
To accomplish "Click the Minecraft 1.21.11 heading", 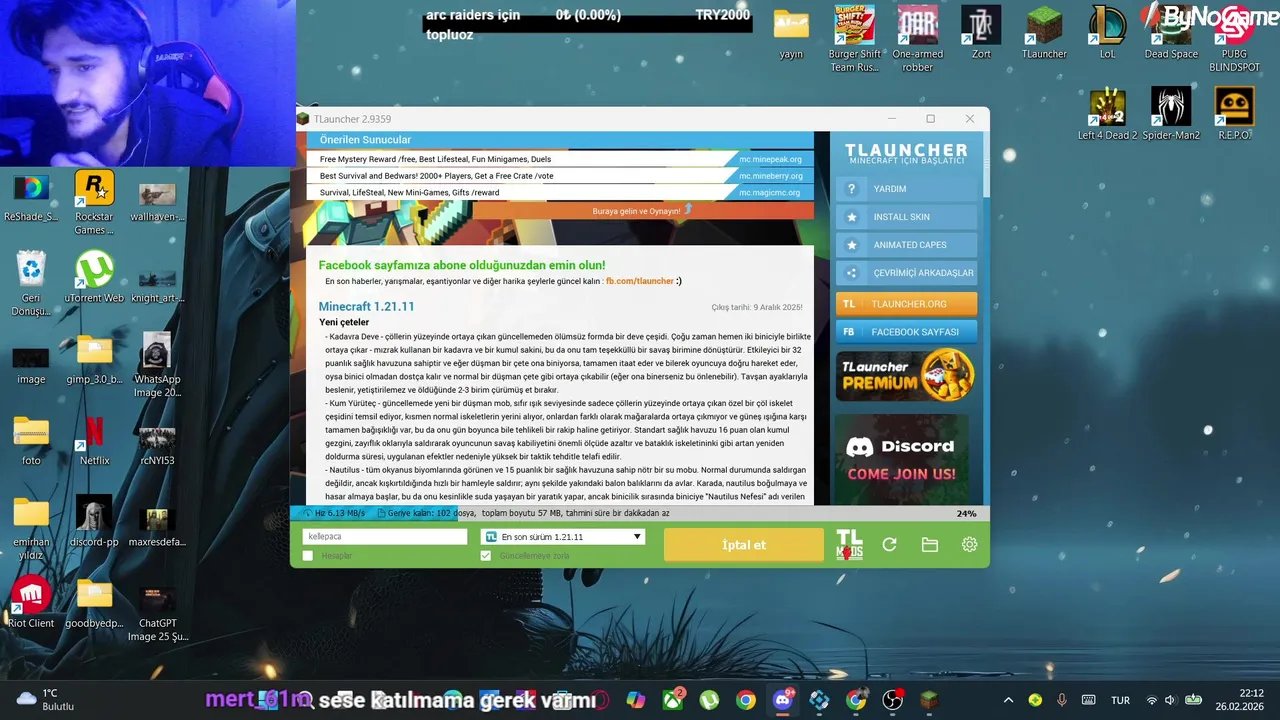I will pyautogui.click(x=366, y=306).
